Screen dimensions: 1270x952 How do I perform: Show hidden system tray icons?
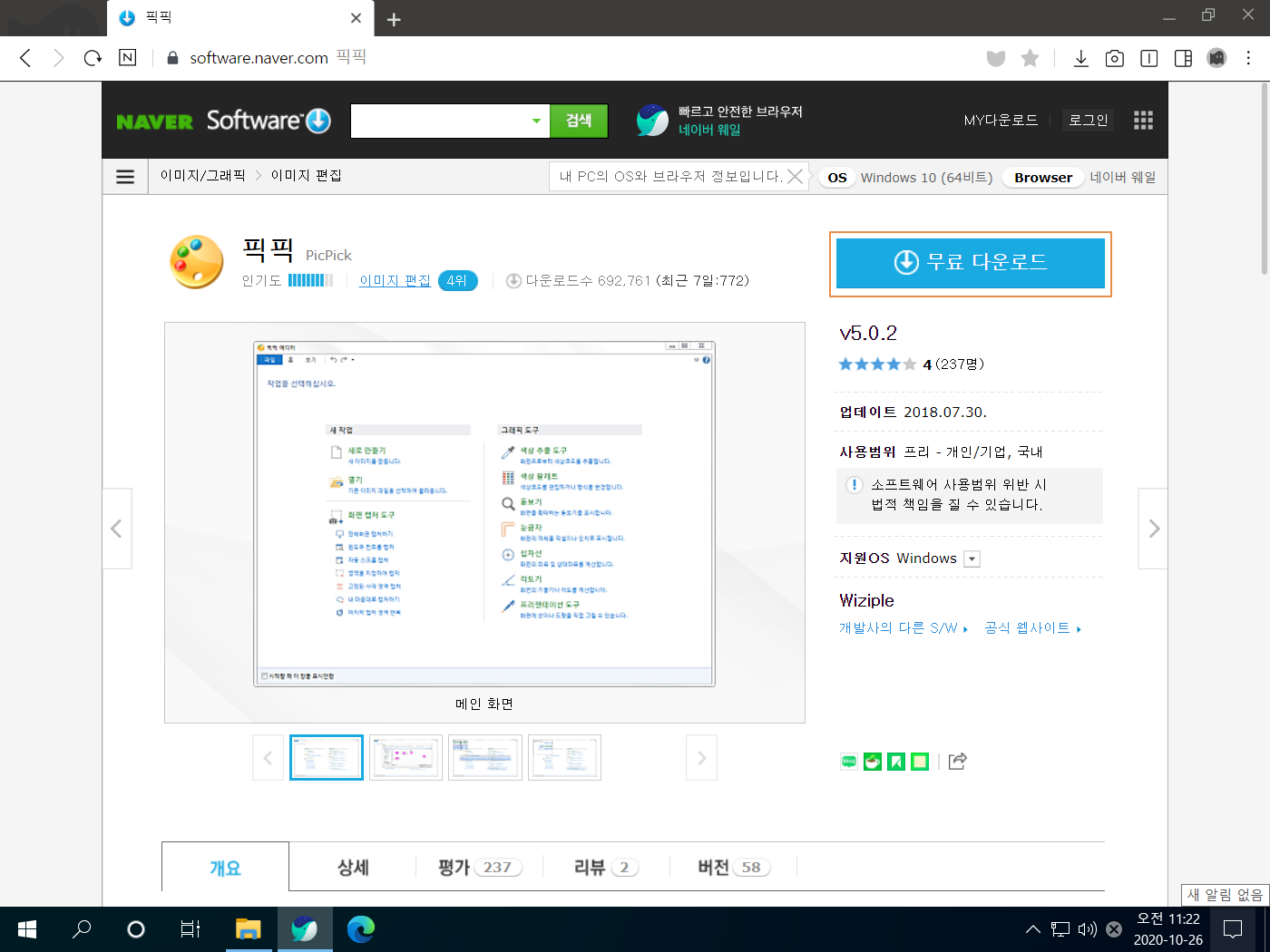coord(1032,929)
